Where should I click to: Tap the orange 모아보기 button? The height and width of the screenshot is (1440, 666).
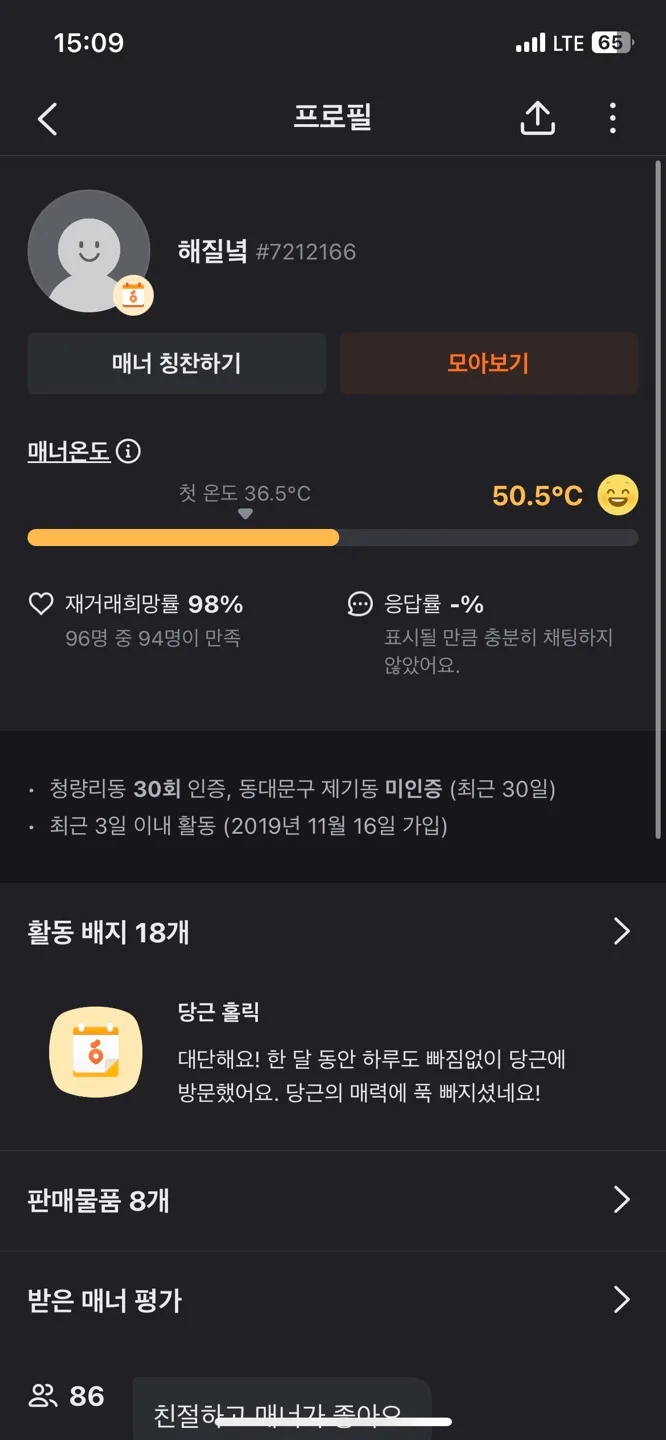[489, 363]
